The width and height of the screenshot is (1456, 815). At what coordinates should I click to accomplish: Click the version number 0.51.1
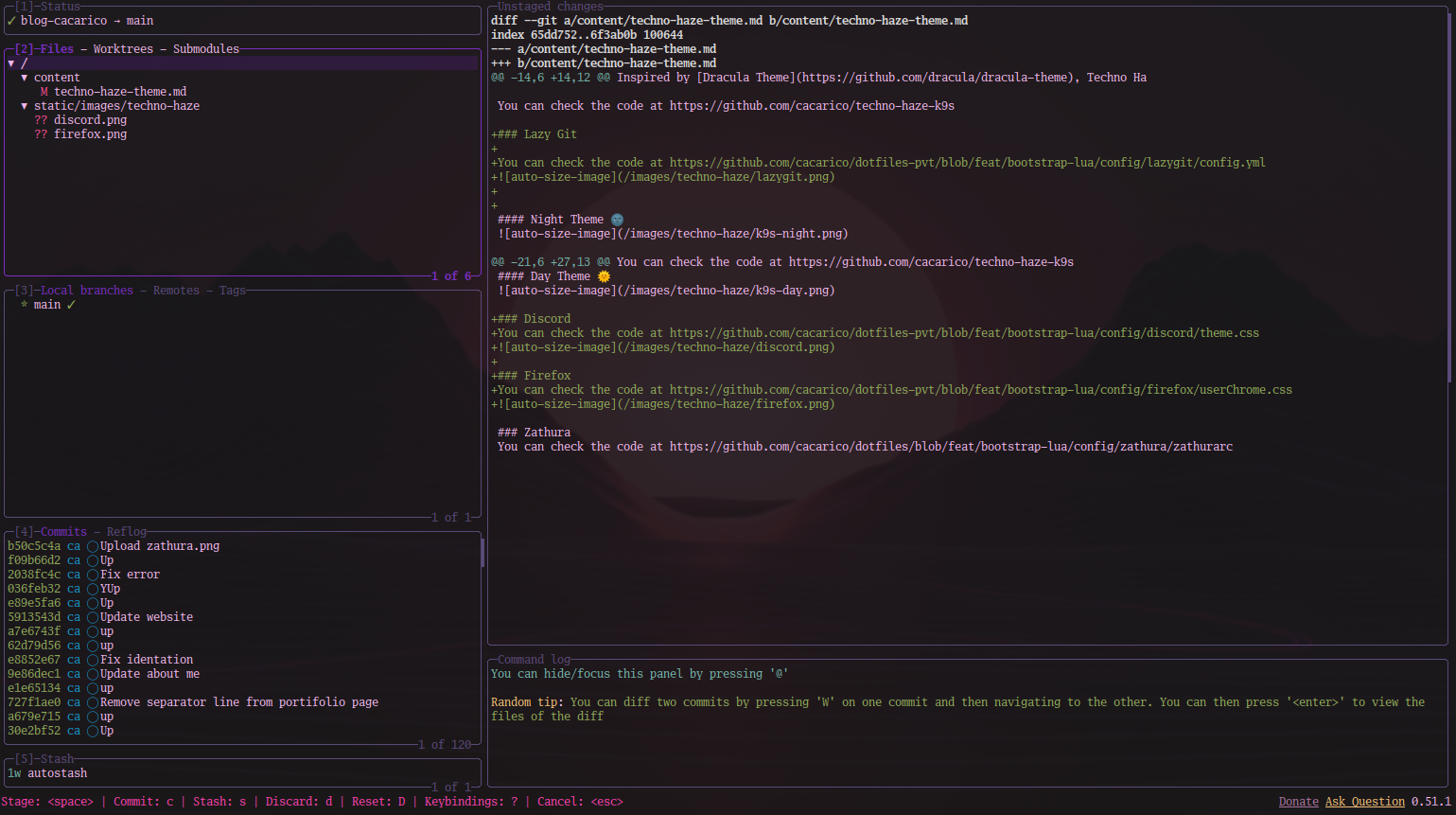tap(1431, 802)
